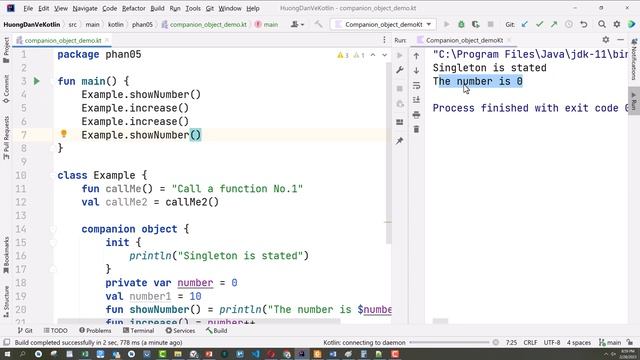The height and width of the screenshot is (360, 640).
Task: Click Rerun icon in Run panel
Action: click(400, 56)
